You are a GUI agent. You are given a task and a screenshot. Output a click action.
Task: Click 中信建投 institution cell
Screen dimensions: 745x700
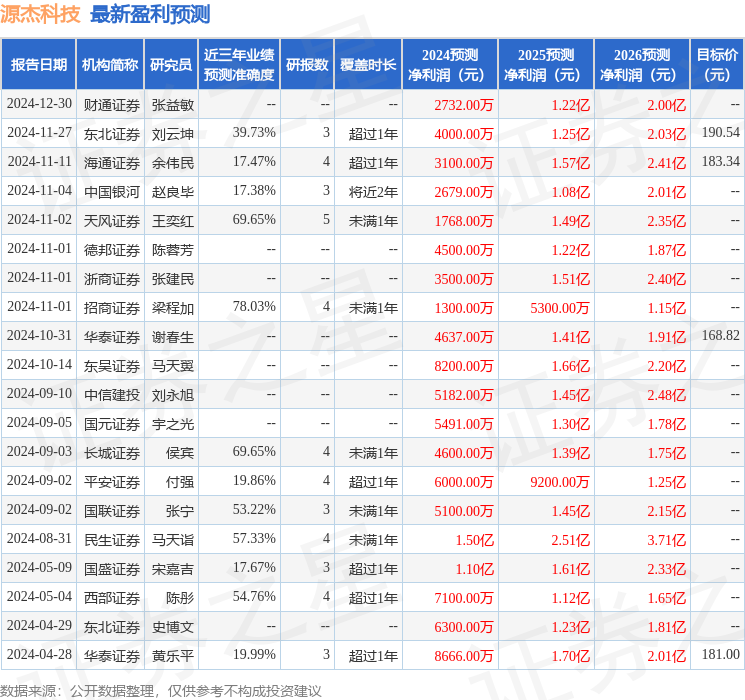point(112,395)
